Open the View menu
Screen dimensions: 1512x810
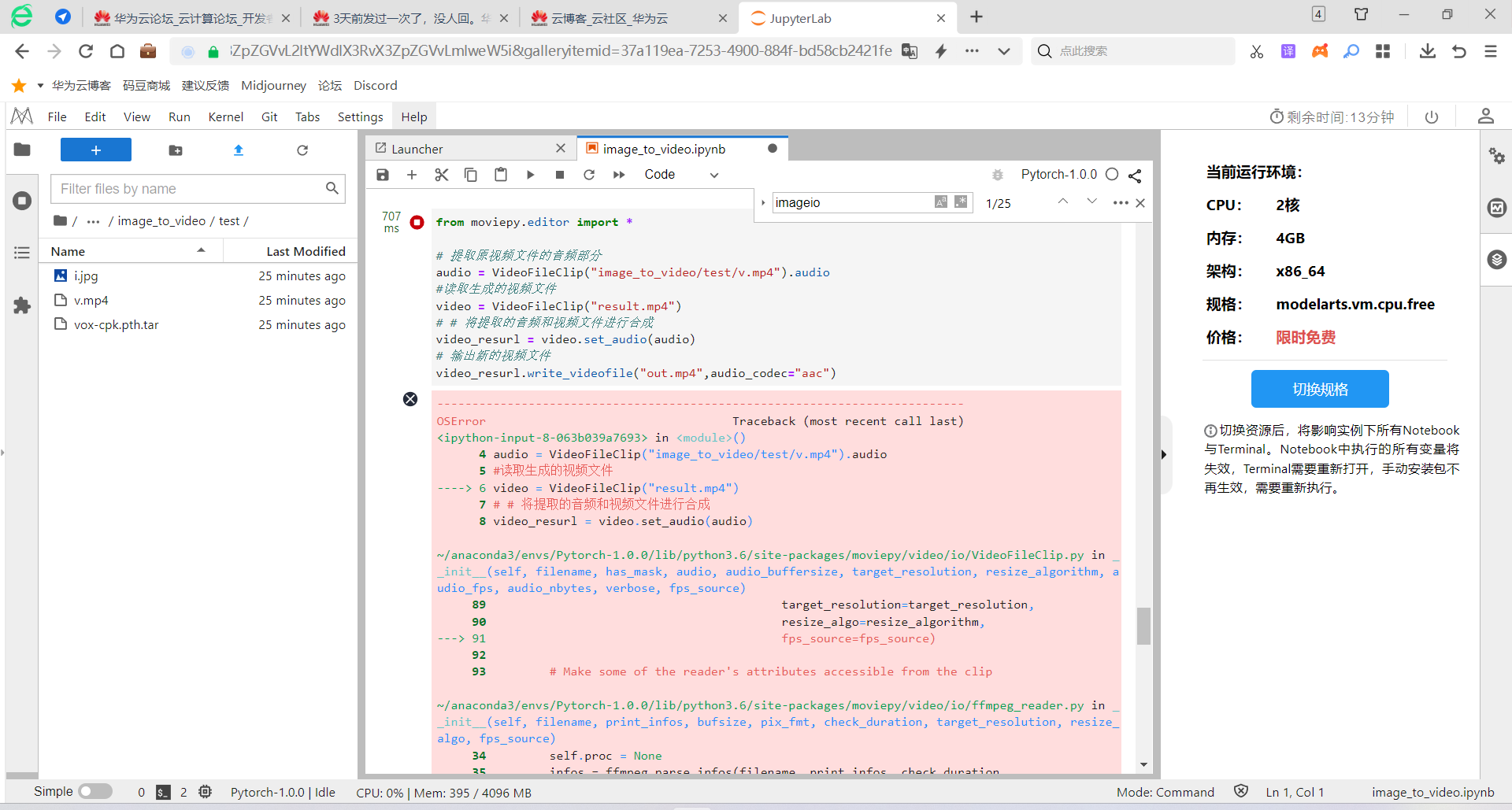coord(137,117)
